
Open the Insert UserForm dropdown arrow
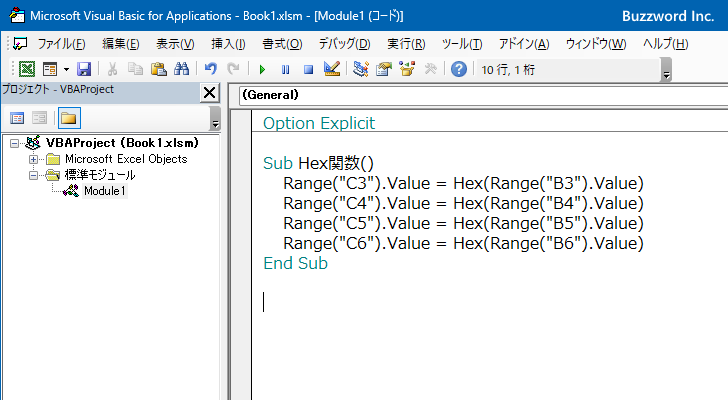click(66, 70)
